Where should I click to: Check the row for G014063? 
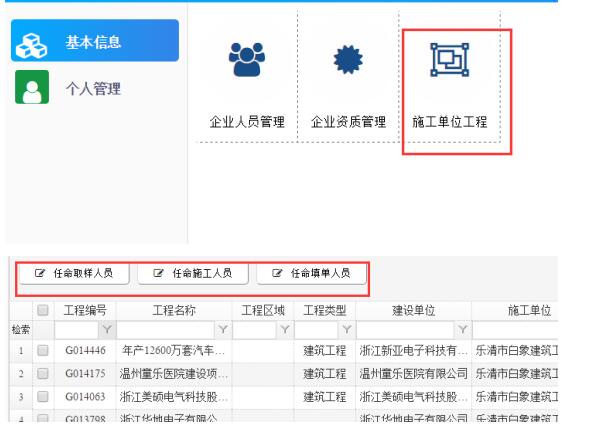tap(43, 396)
